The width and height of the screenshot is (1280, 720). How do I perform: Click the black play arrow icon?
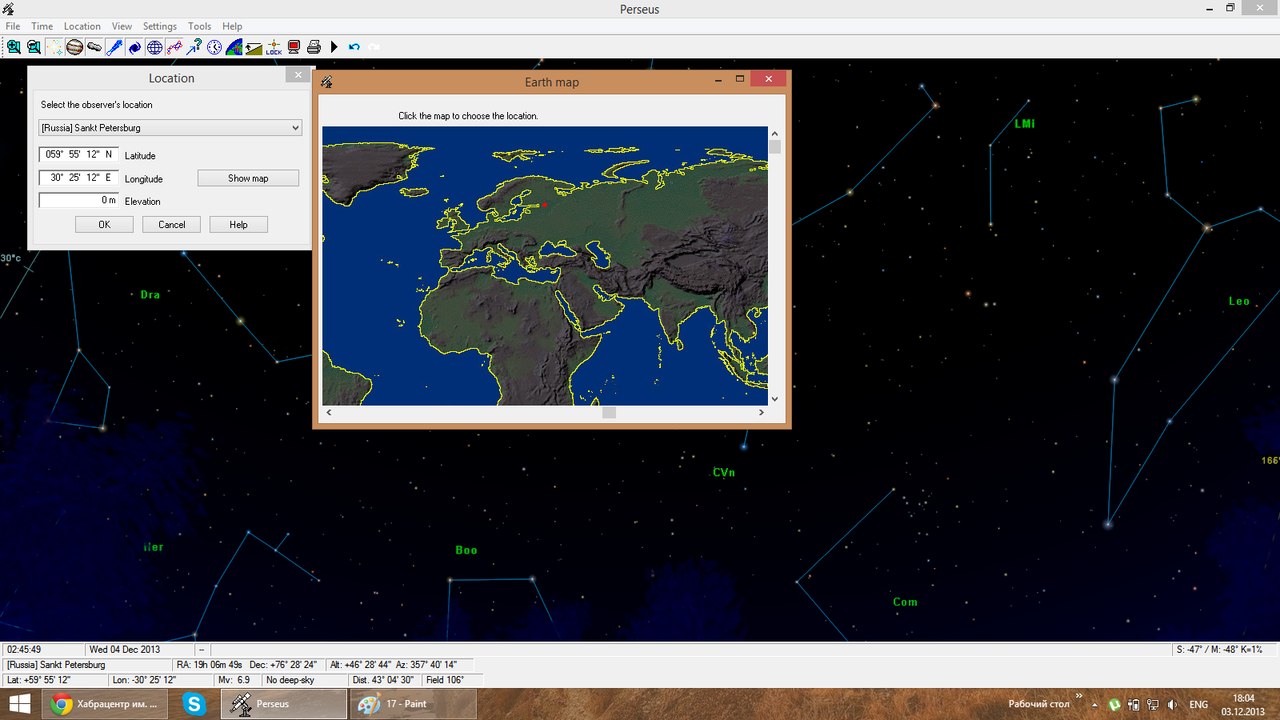(x=335, y=47)
